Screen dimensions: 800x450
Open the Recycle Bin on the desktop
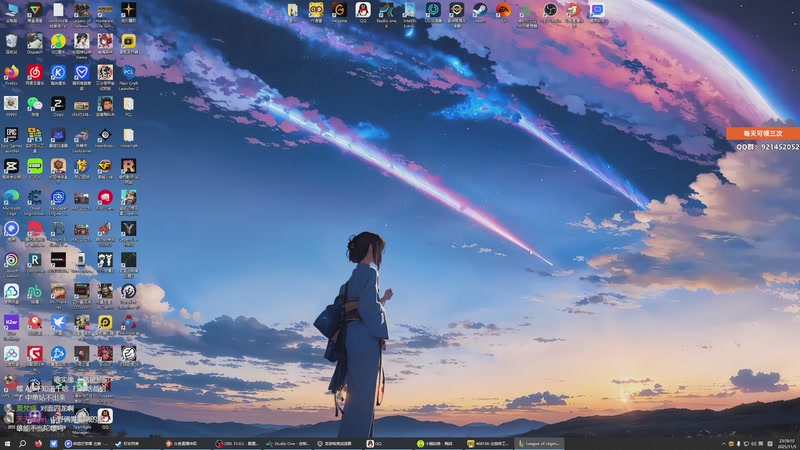point(11,43)
